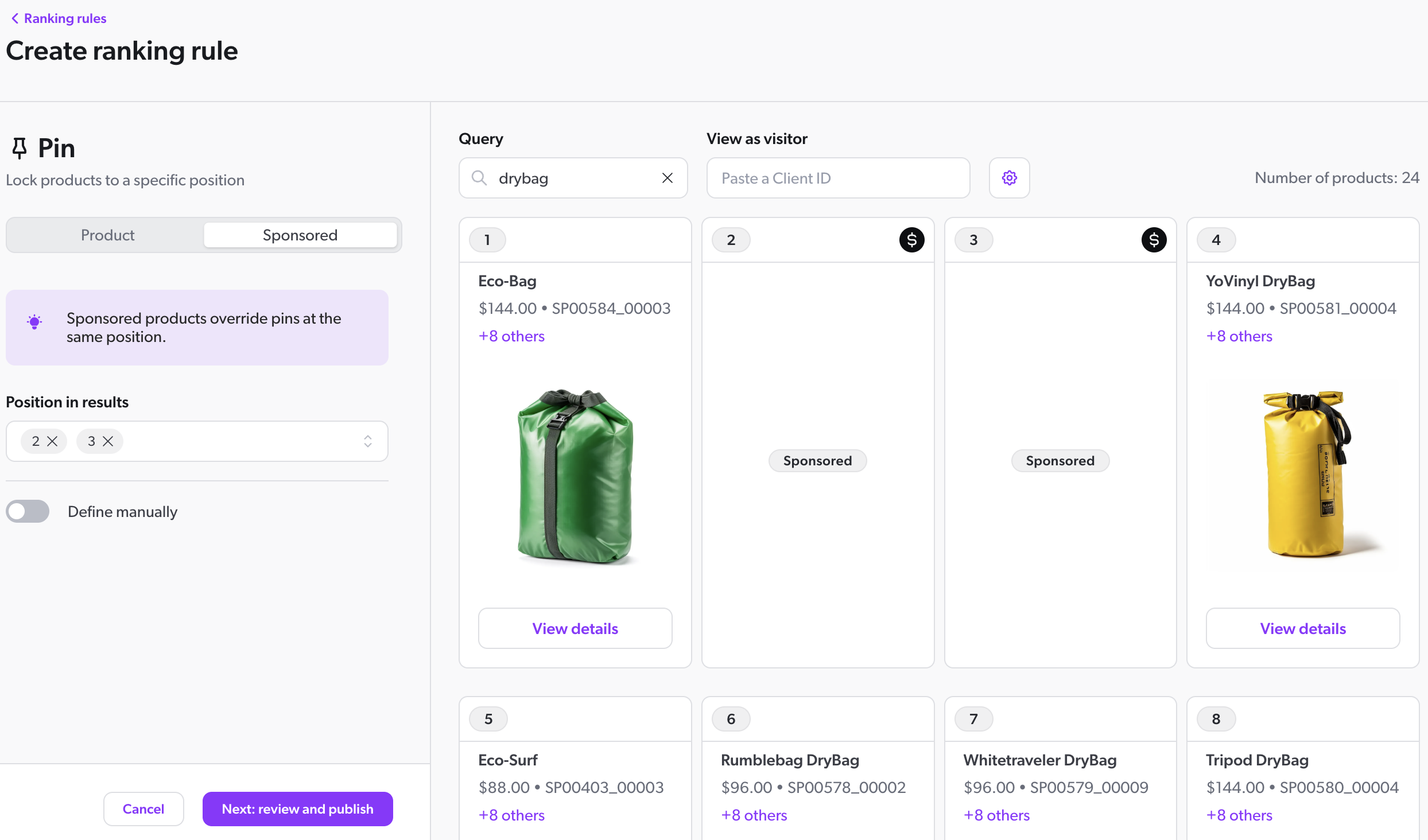Image resolution: width=1428 pixels, height=840 pixels.
Task: Clear the drybag search with the X icon
Action: tap(667, 178)
